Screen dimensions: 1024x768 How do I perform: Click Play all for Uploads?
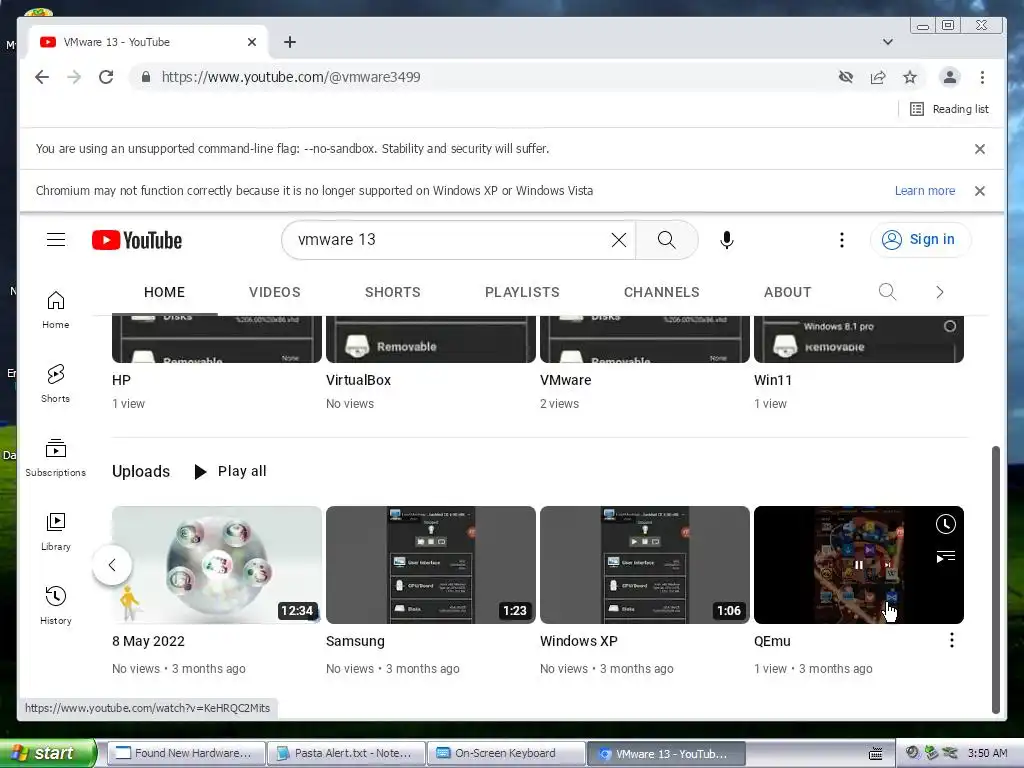(x=230, y=472)
